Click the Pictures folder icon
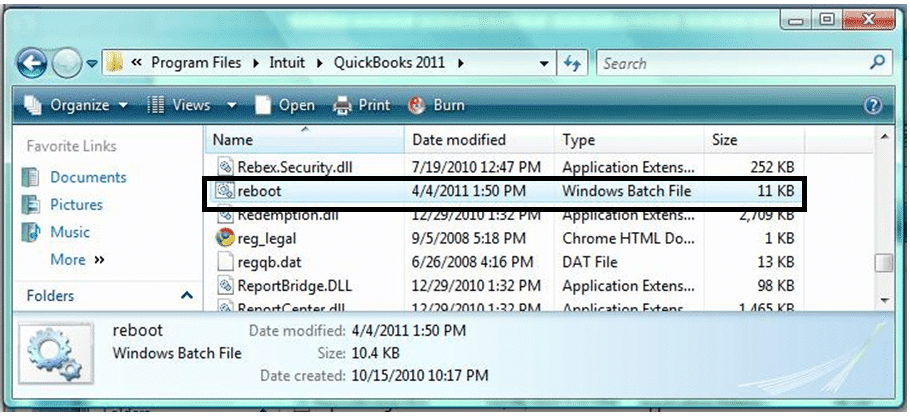The width and height of the screenshot is (910, 420). 30,204
